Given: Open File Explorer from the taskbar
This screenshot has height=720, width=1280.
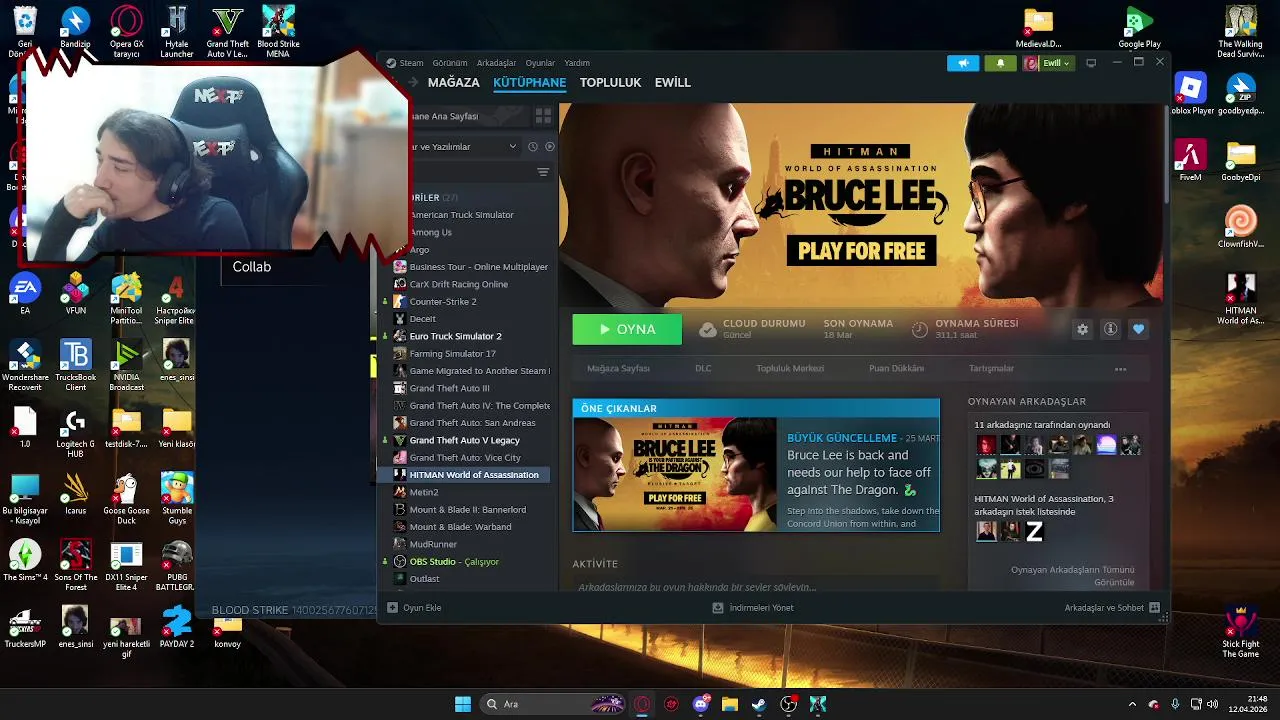Looking at the screenshot, I should 730,704.
